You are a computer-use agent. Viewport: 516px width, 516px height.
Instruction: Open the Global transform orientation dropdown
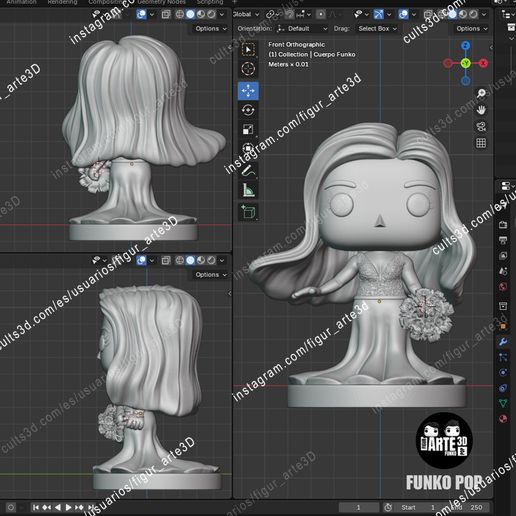click(x=246, y=14)
